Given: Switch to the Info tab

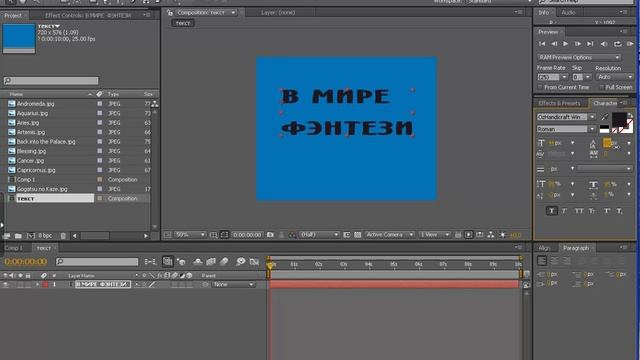Looking at the screenshot, I should 544,13.
